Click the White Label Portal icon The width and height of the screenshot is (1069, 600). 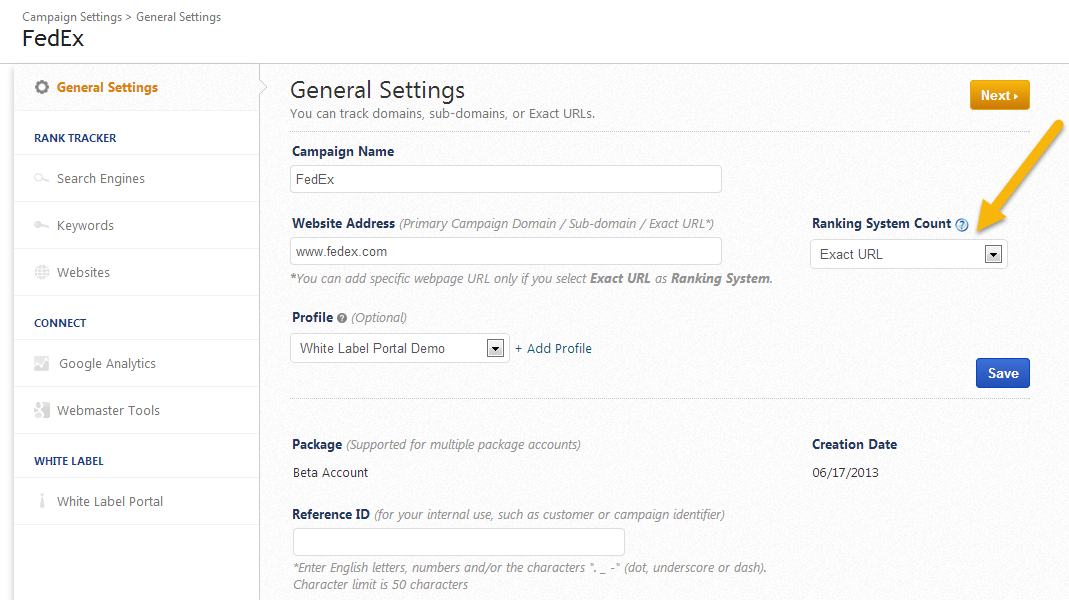click(x=42, y=501)
